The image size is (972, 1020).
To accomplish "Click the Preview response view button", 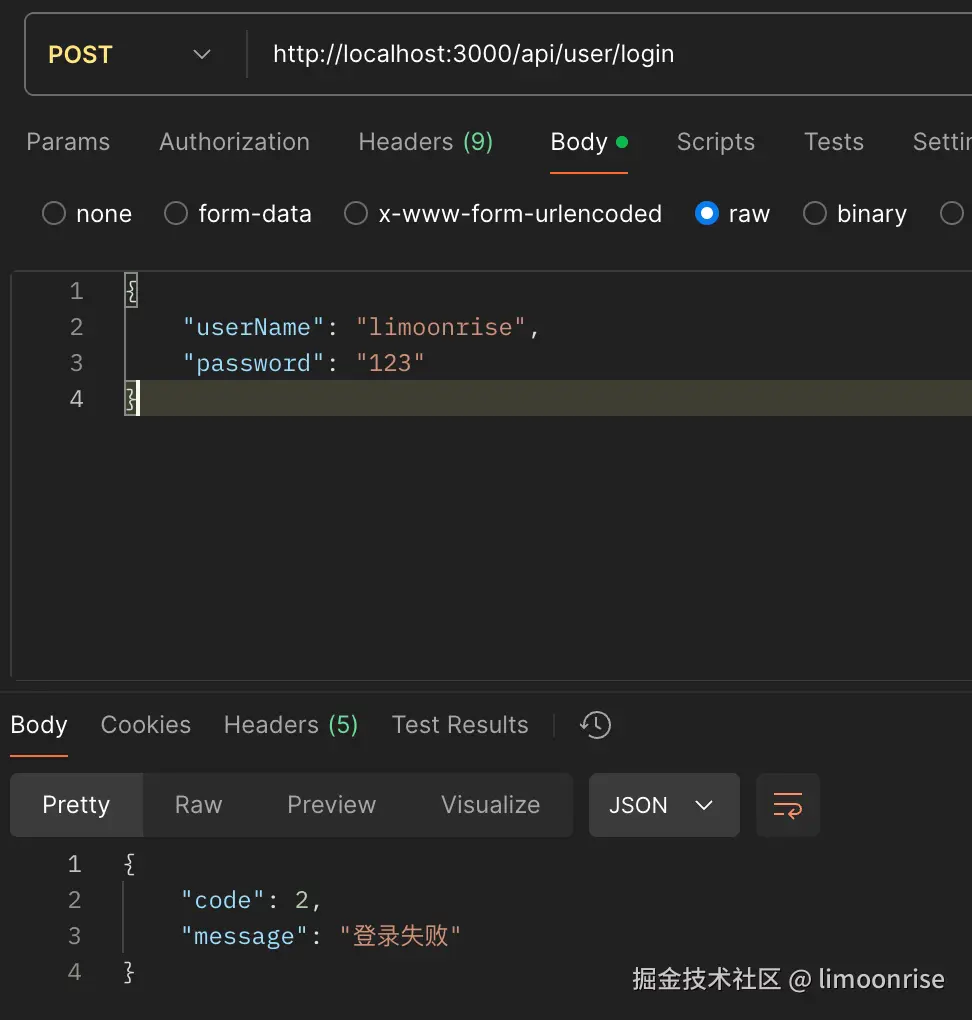I will point(331,805).
